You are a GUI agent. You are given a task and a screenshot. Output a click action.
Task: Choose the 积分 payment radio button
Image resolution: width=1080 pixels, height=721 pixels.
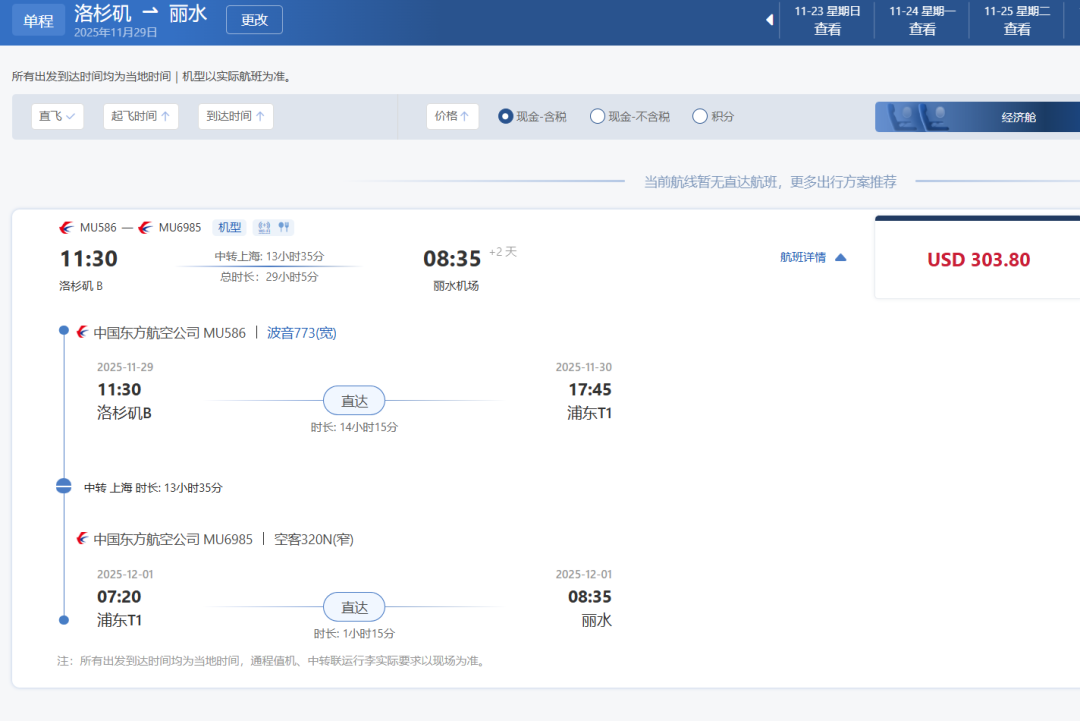point(700,116)
